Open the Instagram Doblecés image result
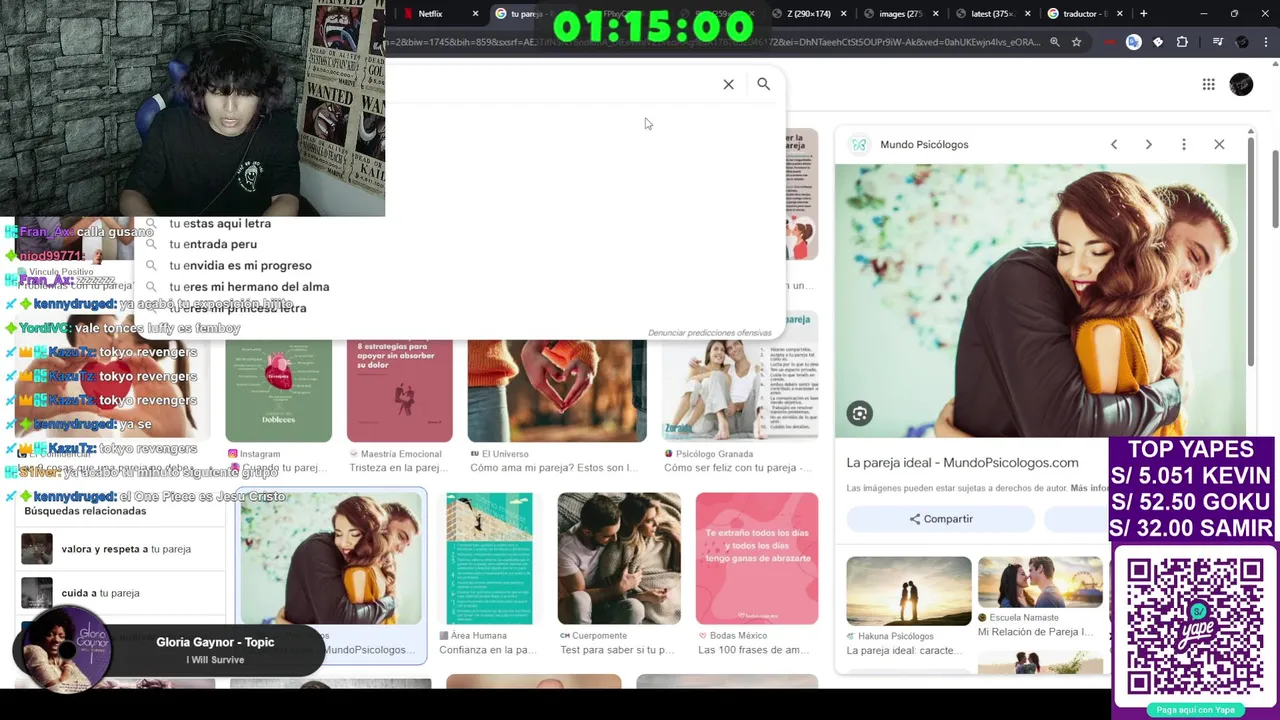Image resolution: width=1280 pixels, height=720 pixels. click(x=278, y=391)
